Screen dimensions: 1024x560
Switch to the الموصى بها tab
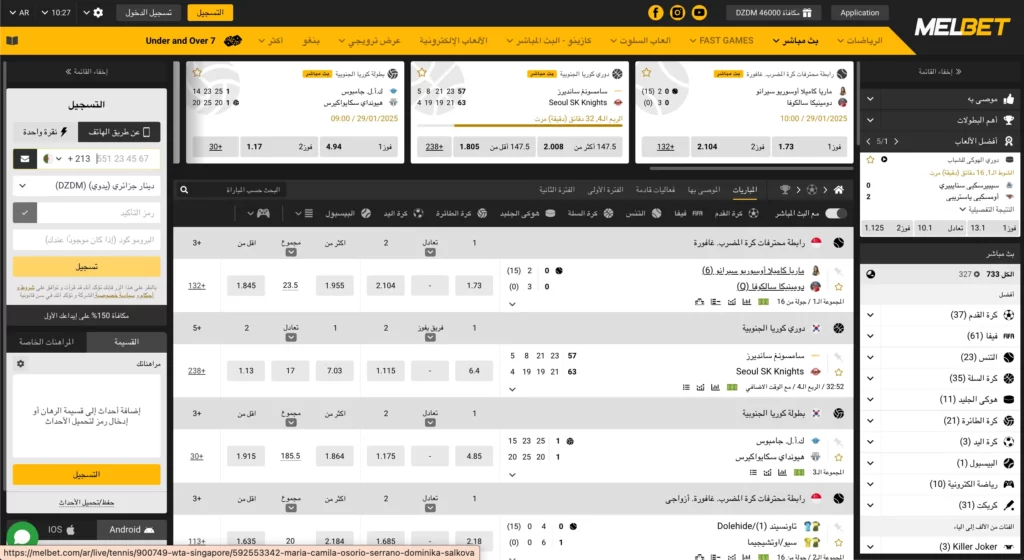(703, 190)
